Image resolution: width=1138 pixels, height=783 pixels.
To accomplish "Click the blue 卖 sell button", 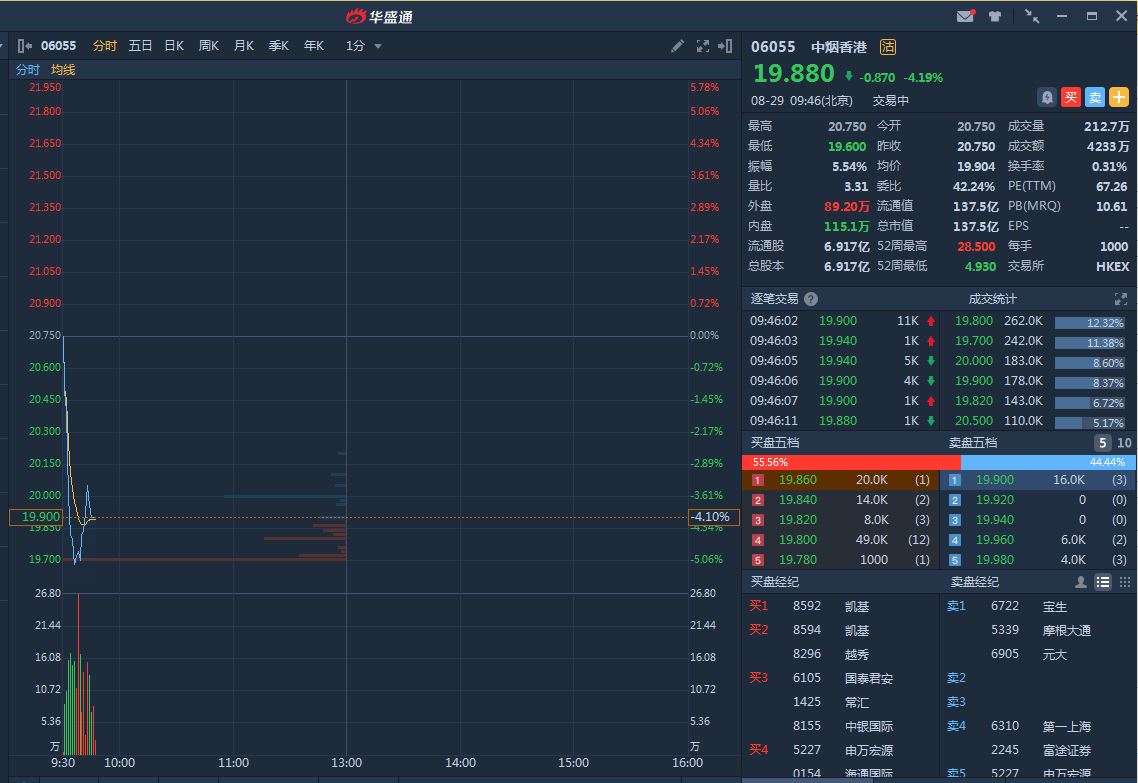I will coord(1094,97).
